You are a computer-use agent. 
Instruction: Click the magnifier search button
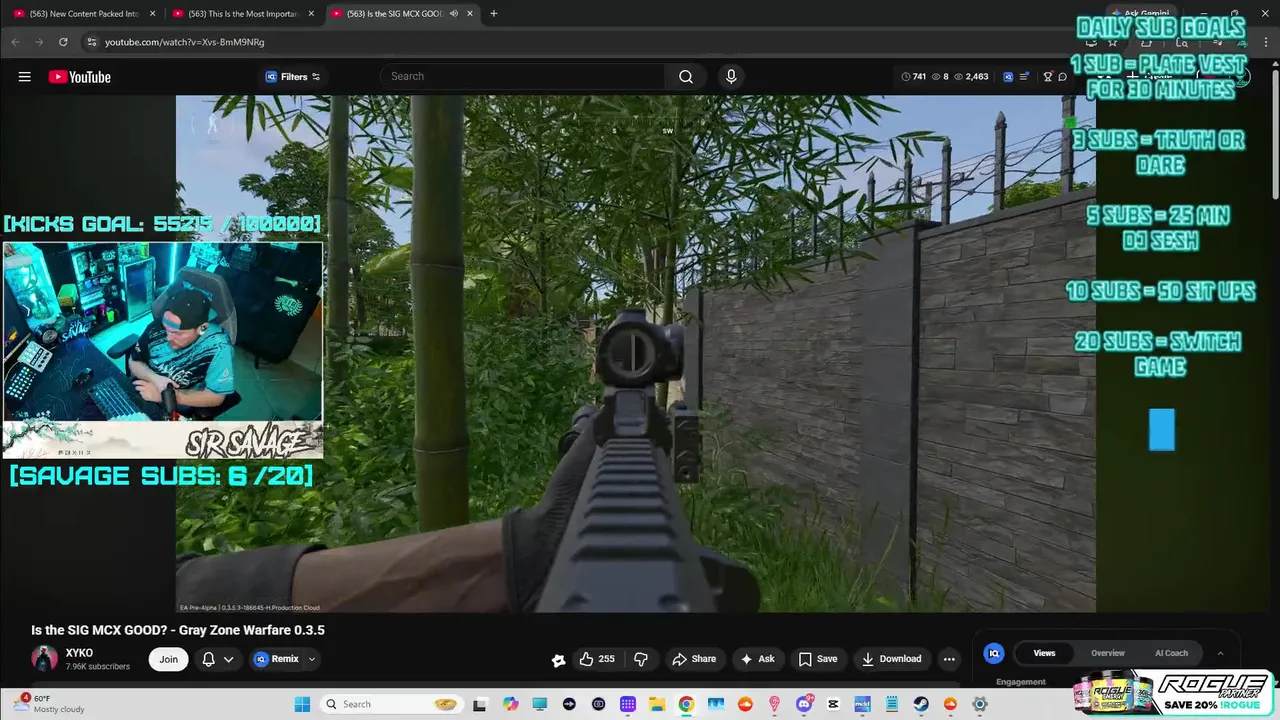686,76
